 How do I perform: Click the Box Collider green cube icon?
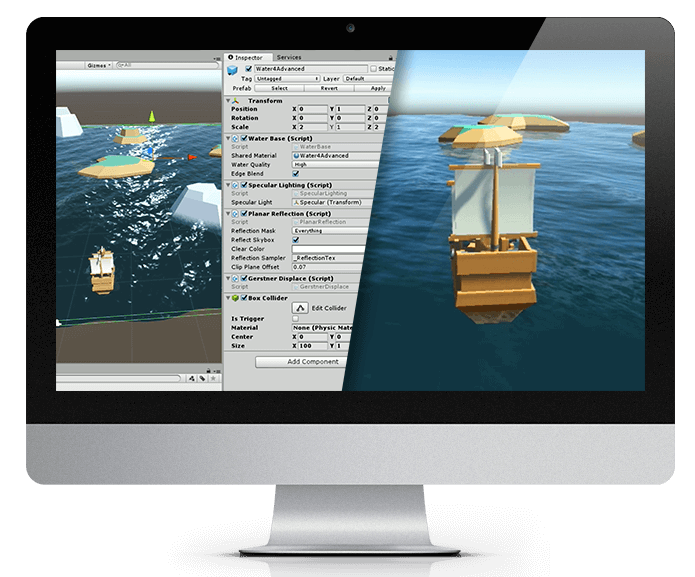point(236,297)
